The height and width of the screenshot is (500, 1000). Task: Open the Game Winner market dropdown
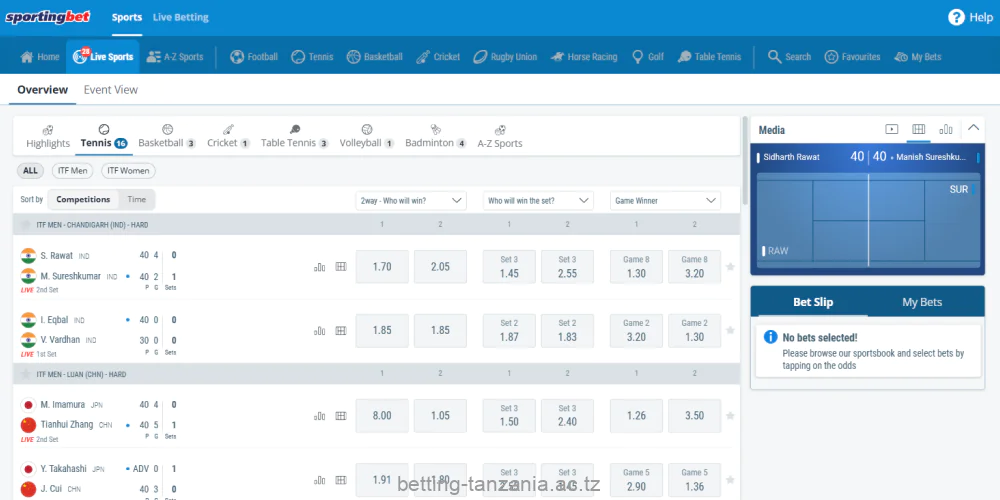pyautogui.click(x=665, y=200)
